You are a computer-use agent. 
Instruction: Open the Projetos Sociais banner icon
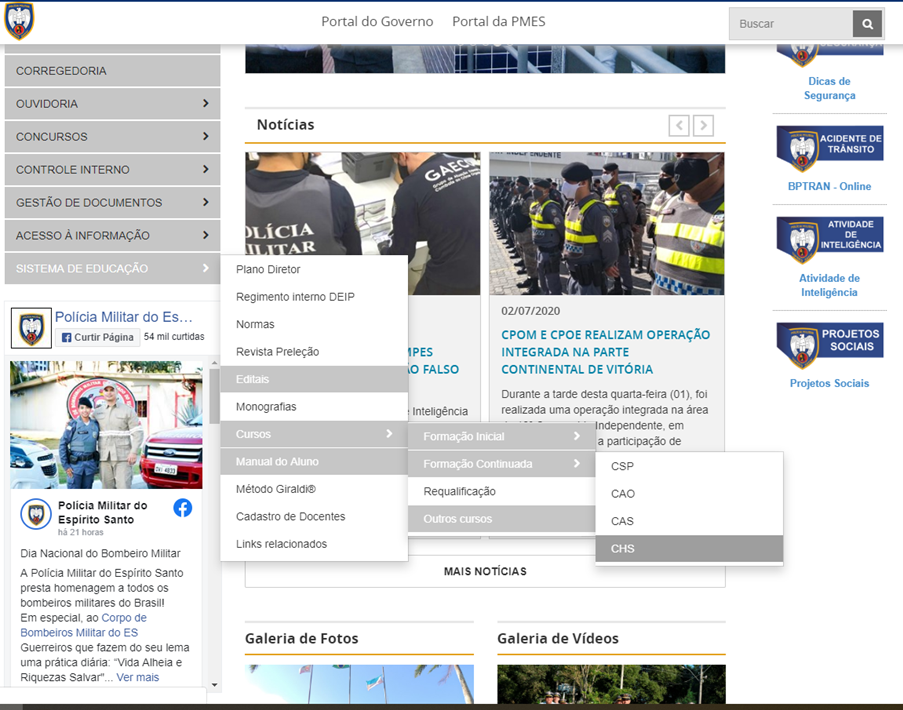pyautogui.click(x=829, y=346)
